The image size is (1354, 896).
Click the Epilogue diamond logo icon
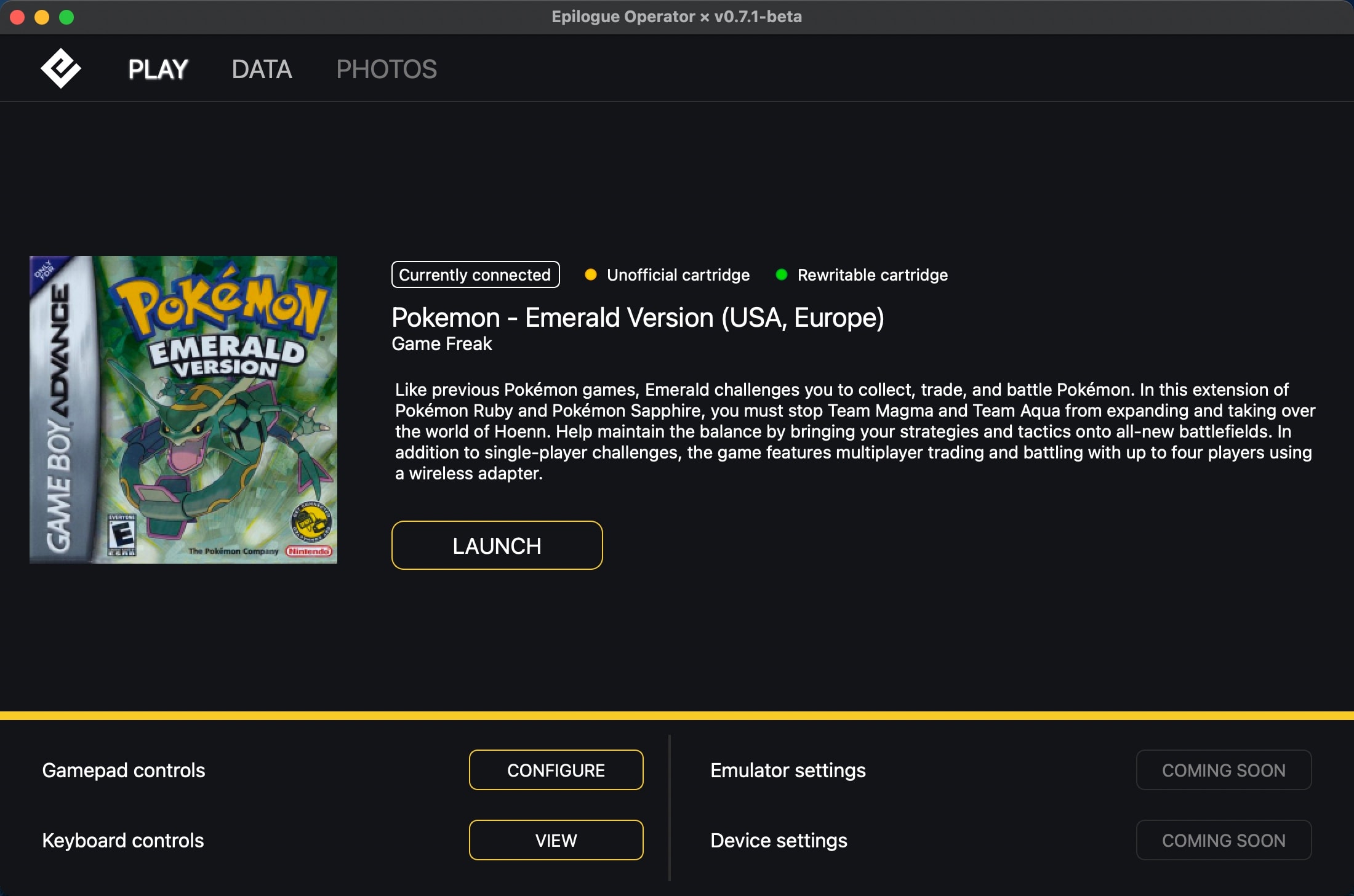click(x=60, y=68)
